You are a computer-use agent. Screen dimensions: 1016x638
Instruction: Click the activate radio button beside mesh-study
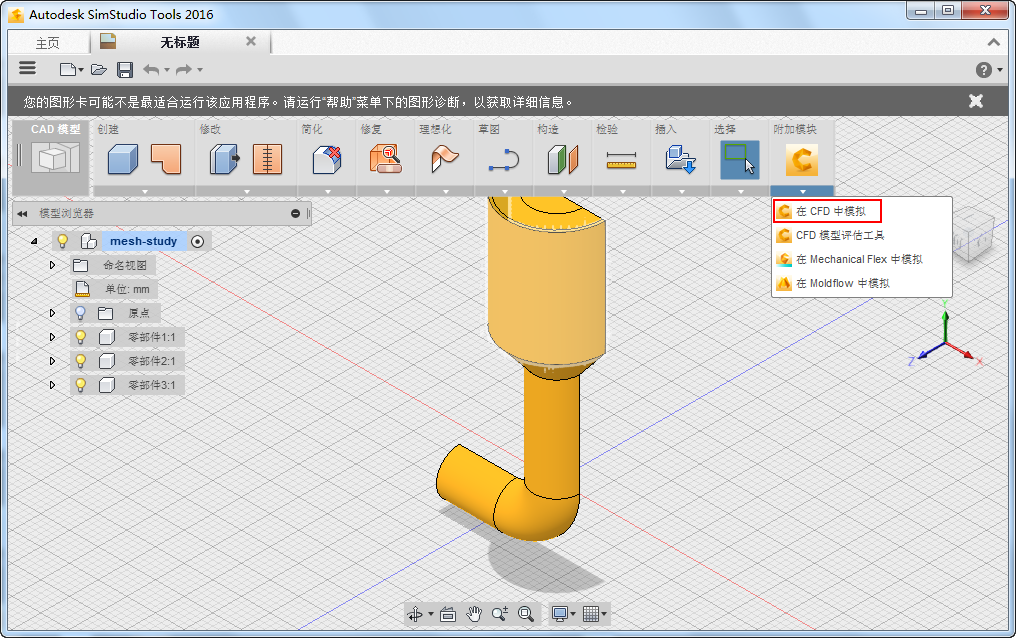198,242
